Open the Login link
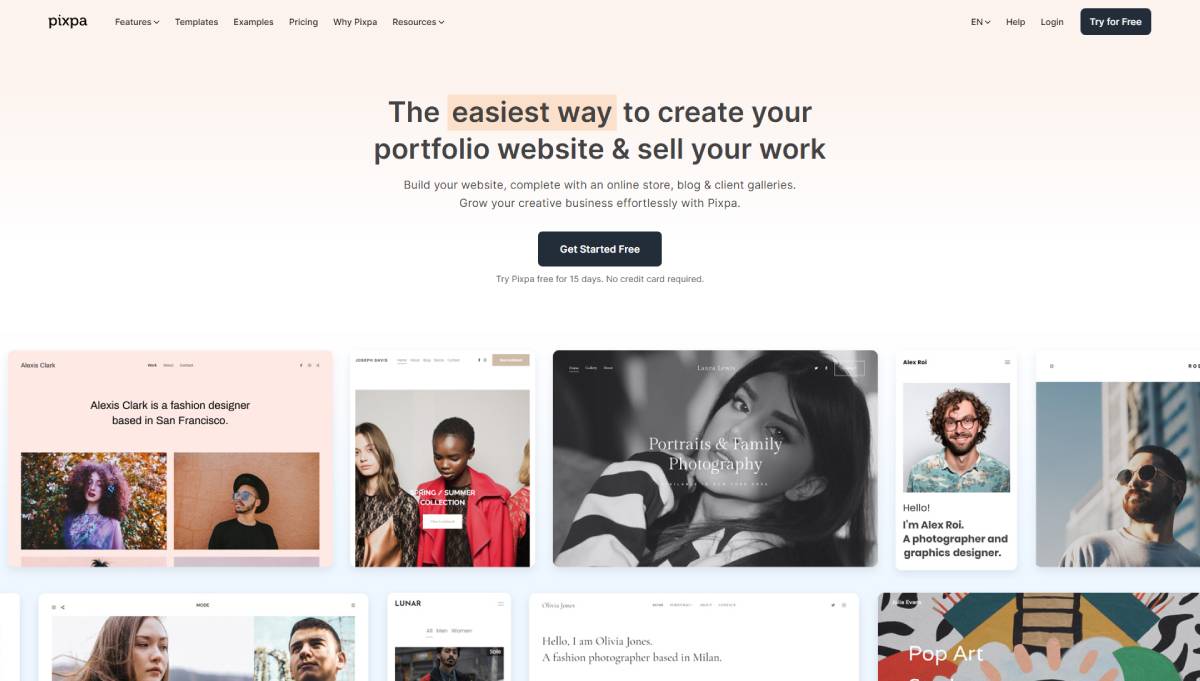This screenshot has width=1200, height=681. click(x=1052, y=22)
